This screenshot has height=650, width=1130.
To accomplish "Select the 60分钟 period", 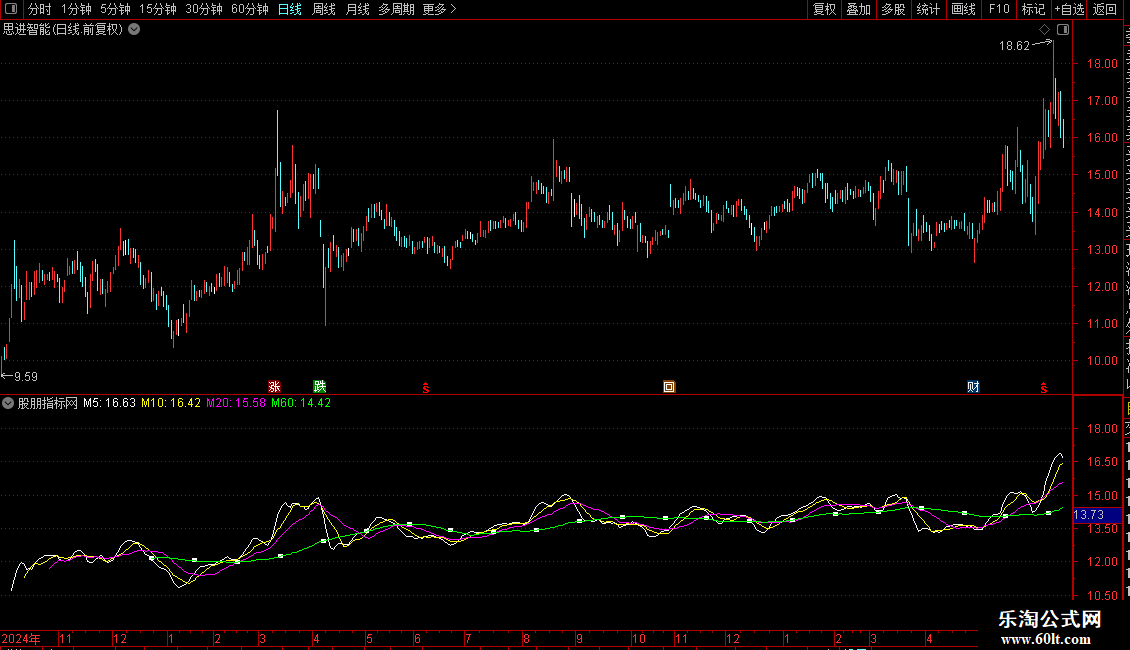I will [x=249, y=9].
